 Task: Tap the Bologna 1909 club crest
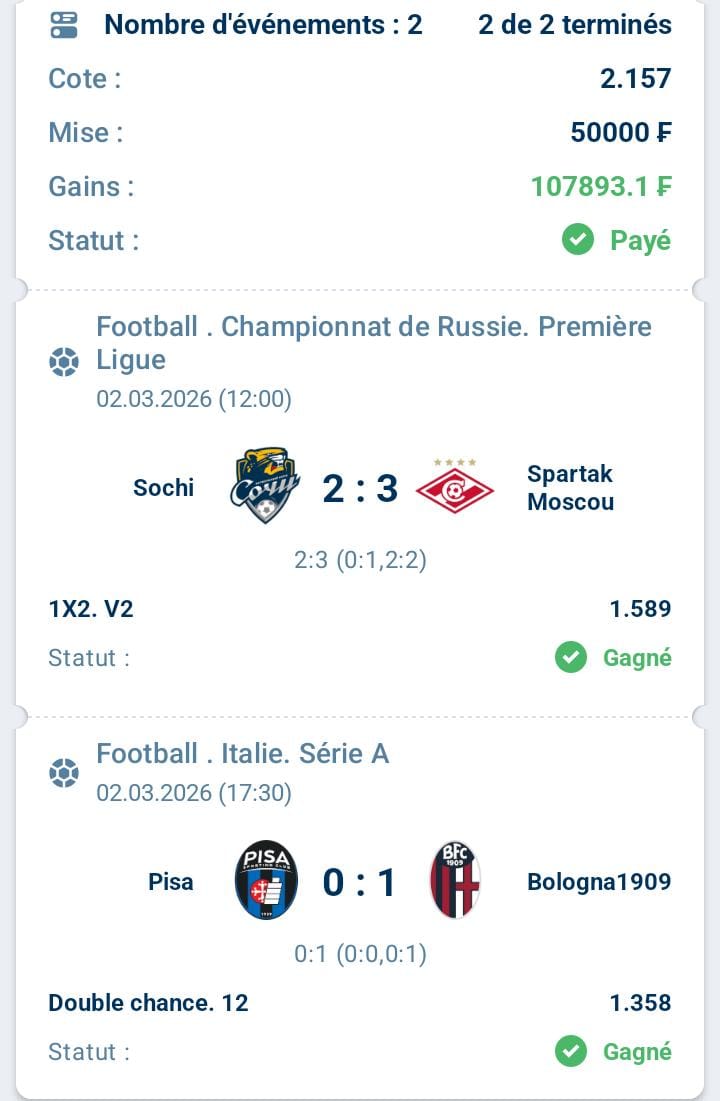click(x=455, y=881)
